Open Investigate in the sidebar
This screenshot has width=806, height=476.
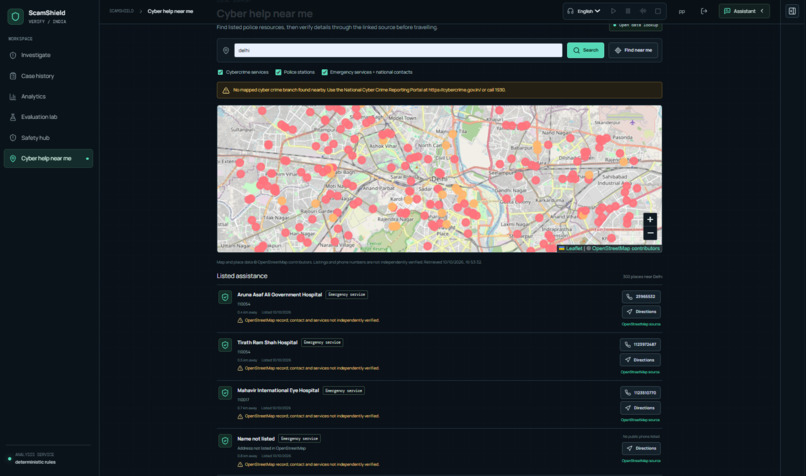pos(48,55)
